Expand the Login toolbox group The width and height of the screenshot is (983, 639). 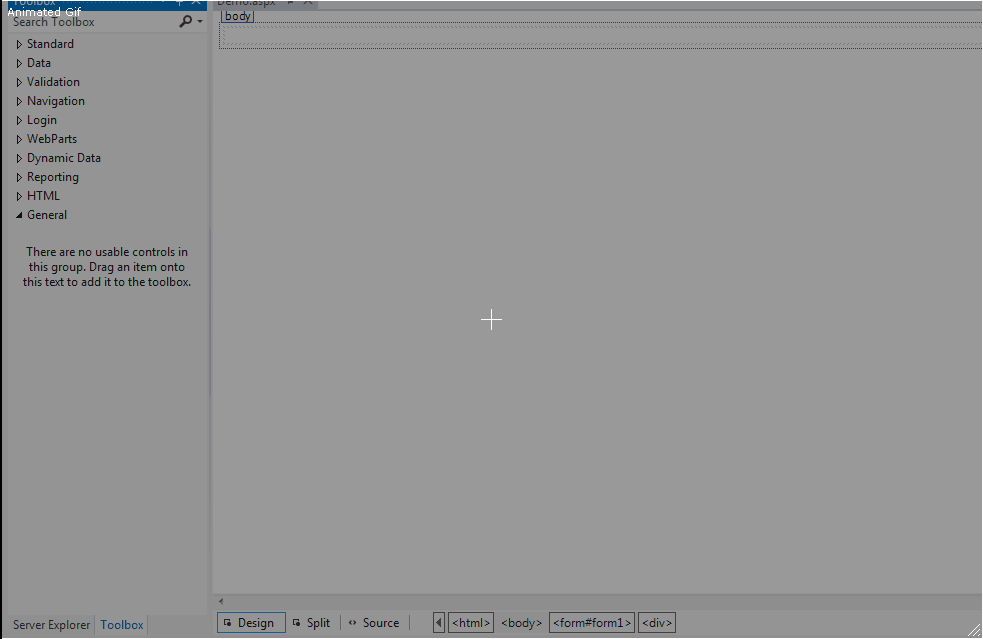pyautogui.click(x=19, y=120)
